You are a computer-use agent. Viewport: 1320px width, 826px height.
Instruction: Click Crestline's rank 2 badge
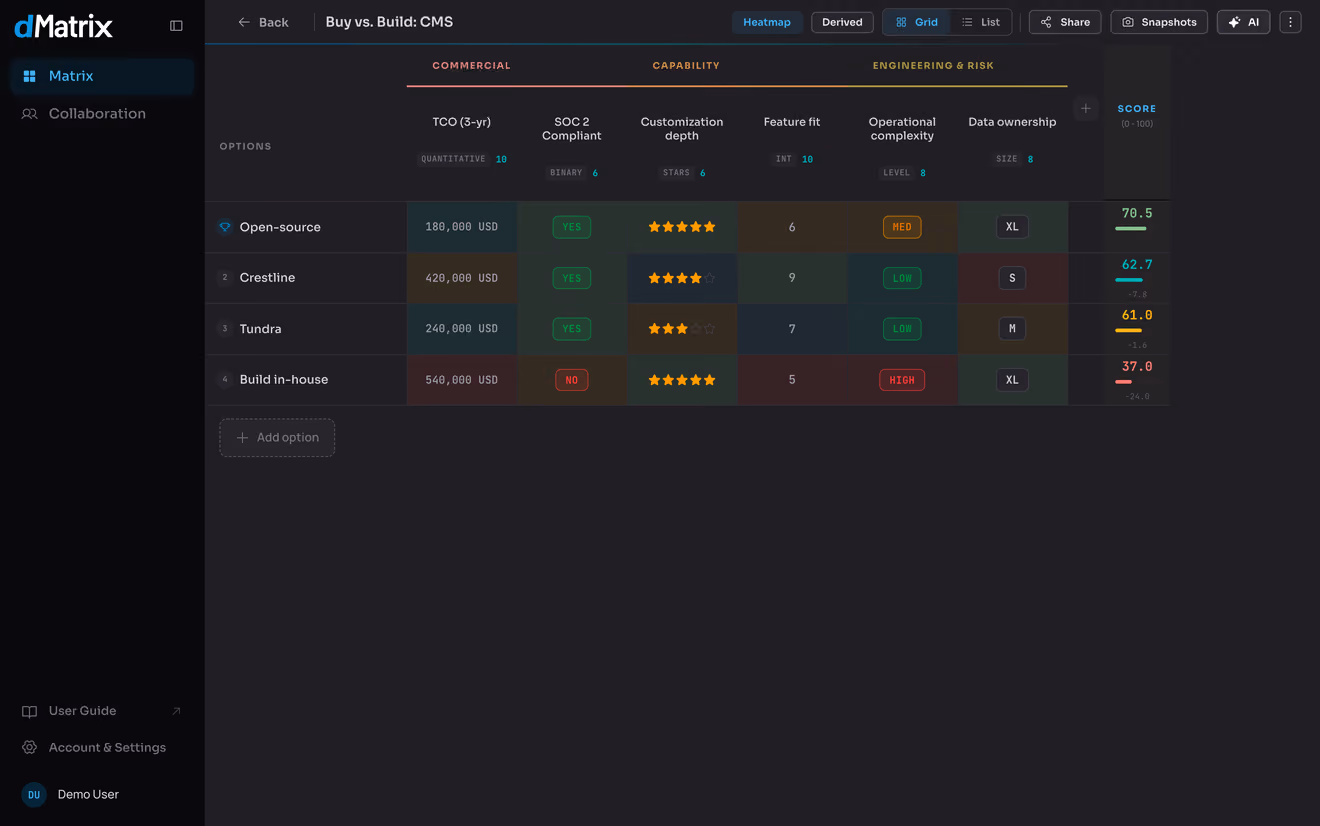coord(225,278)
